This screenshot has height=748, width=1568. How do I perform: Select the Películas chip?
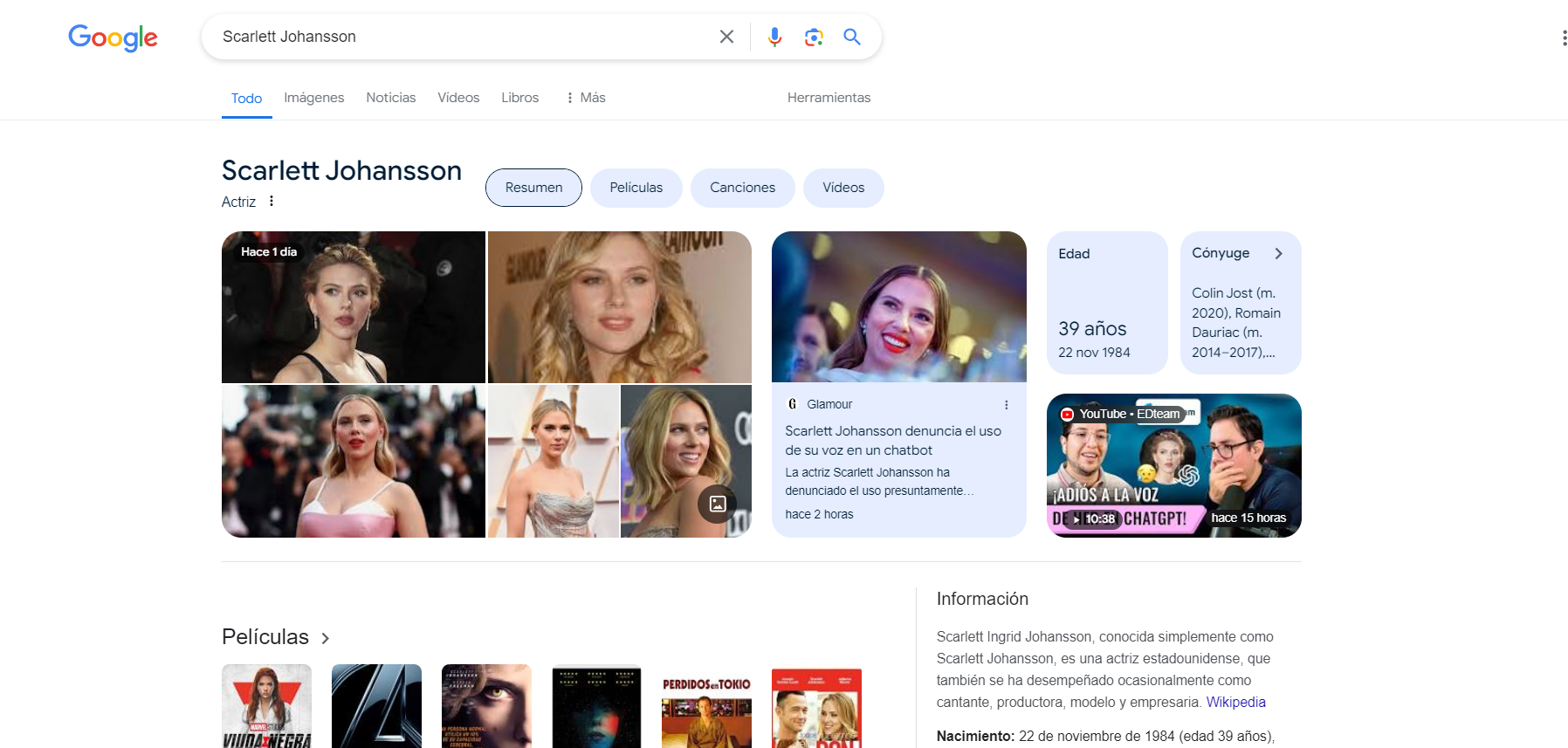tap(636, 188)
